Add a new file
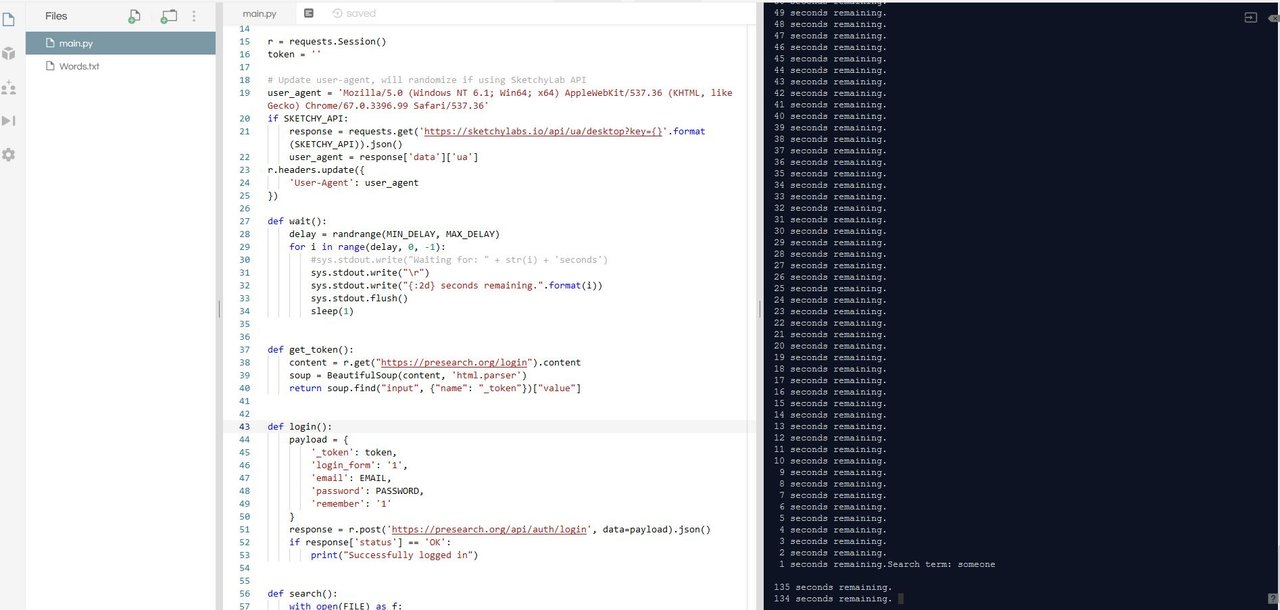1280x610 pixels. point(135,16)
